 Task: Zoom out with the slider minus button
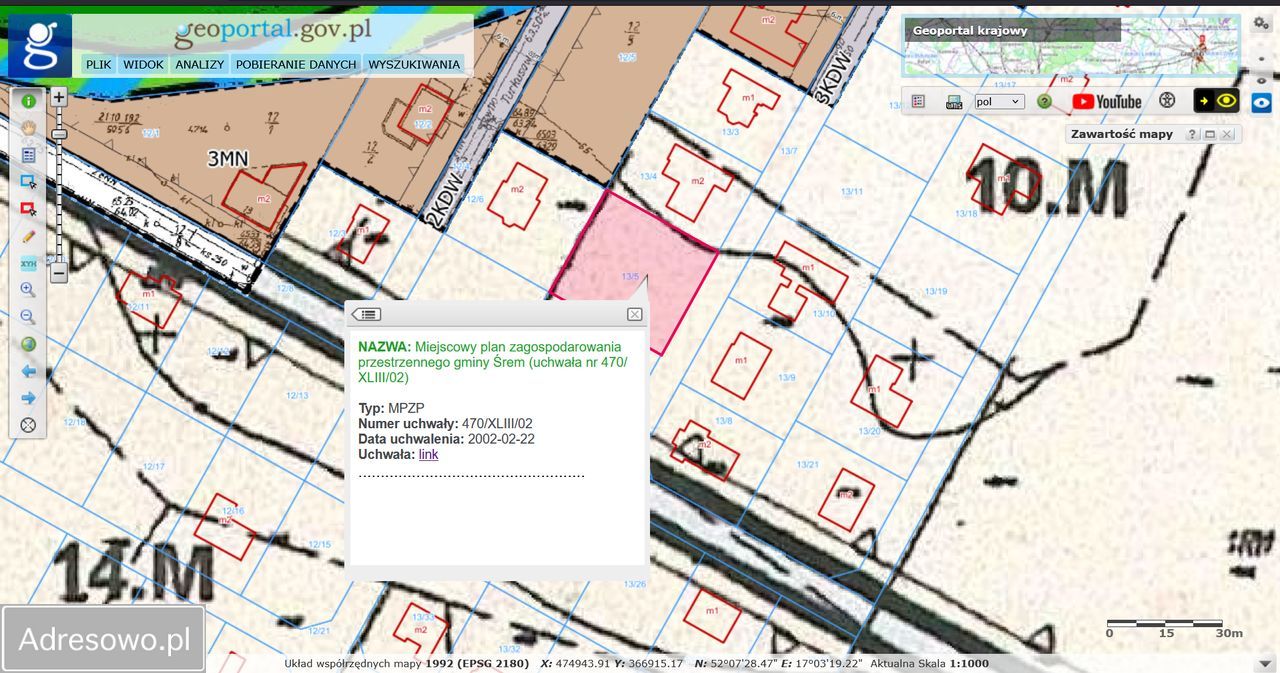pyautogui.click(x=59, y=271)
